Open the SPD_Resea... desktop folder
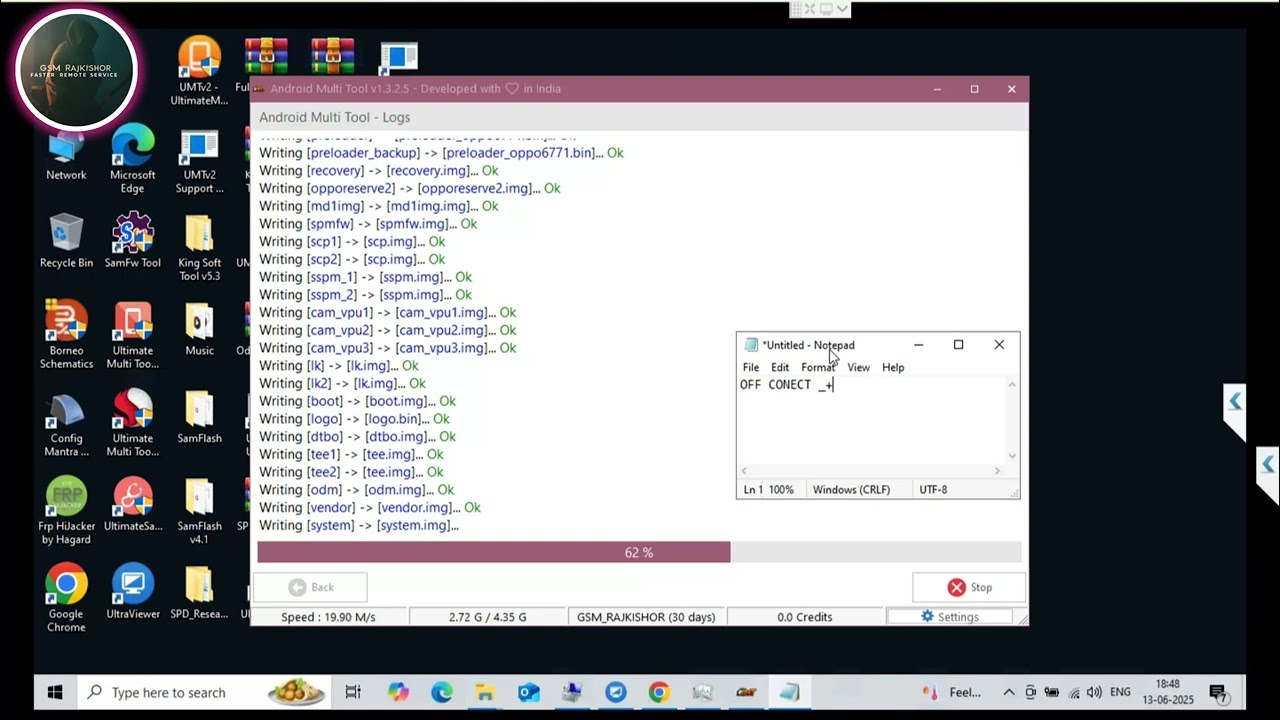1280x720 pixels. (199, 593)
